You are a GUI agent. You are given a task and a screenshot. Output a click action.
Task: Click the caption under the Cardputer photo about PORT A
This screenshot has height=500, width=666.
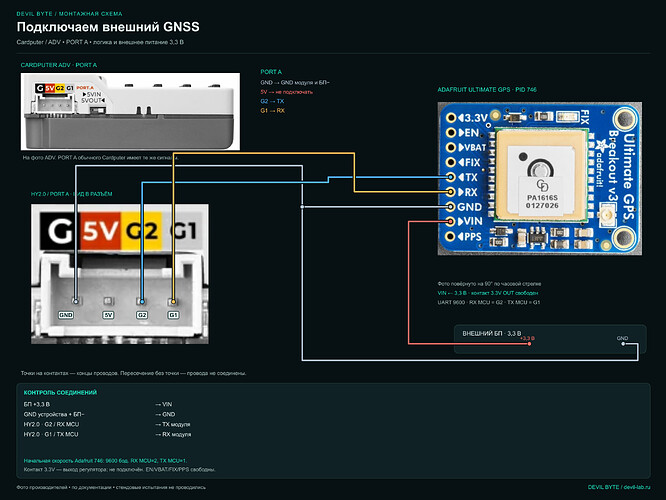click(x=100, y=158)
